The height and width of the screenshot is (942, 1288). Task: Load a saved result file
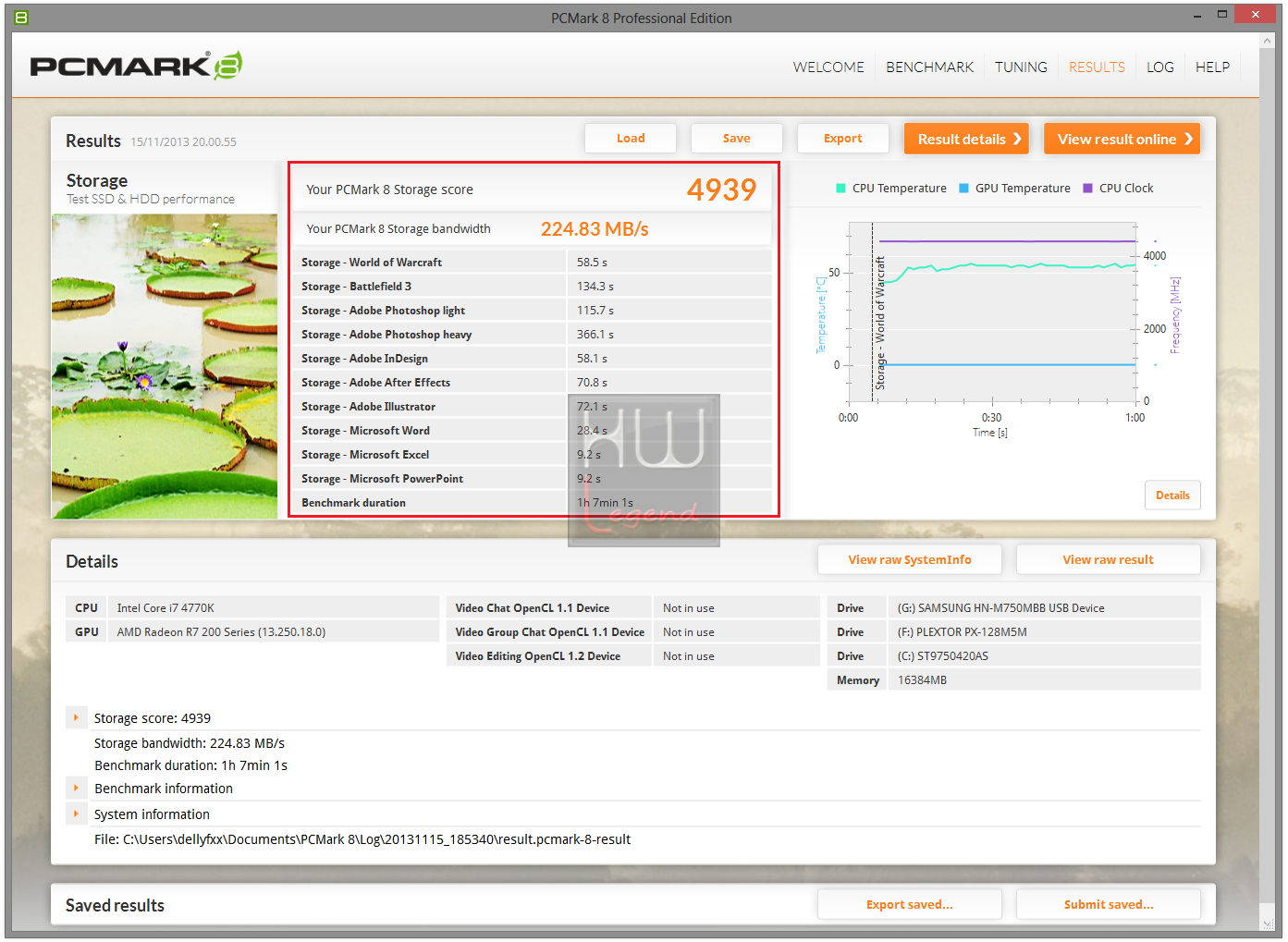point(631,139)
